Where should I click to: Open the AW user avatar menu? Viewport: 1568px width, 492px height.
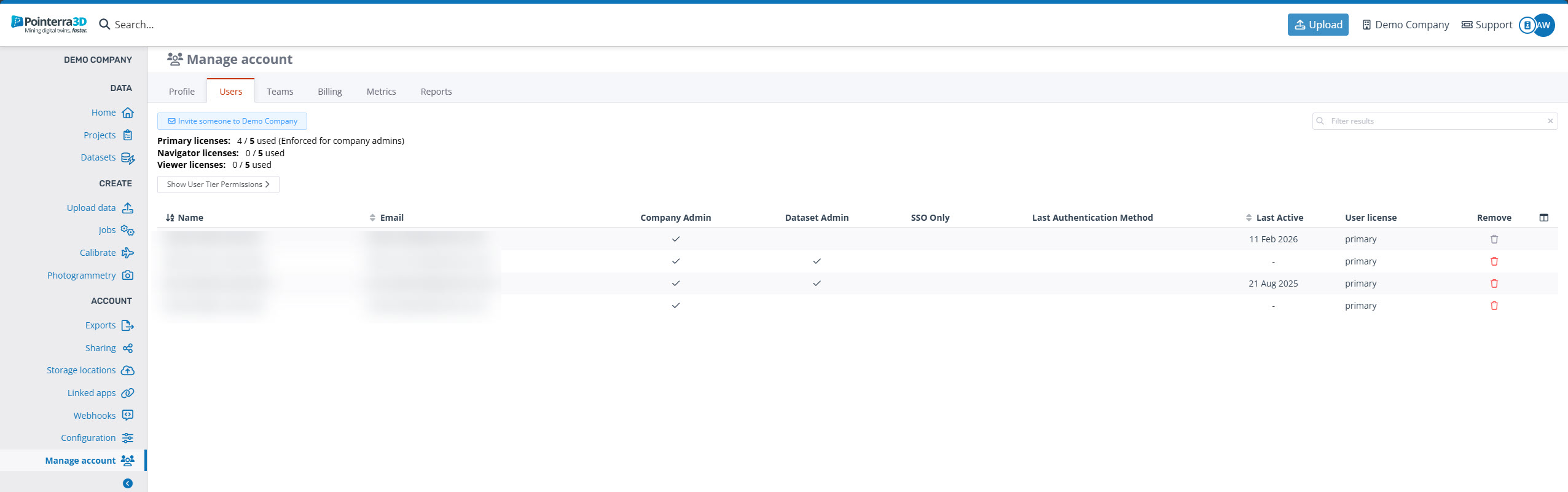click(x=1543, y=25)
